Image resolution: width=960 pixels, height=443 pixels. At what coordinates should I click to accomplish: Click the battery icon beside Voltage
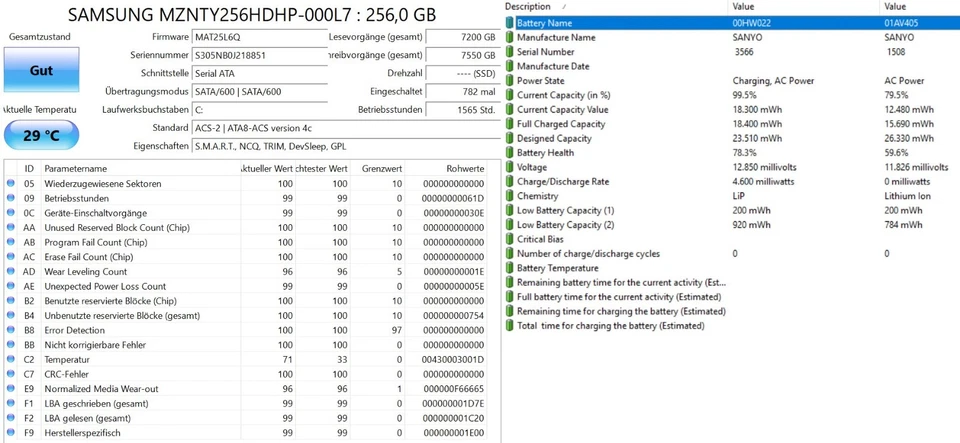tap(509, 167)
